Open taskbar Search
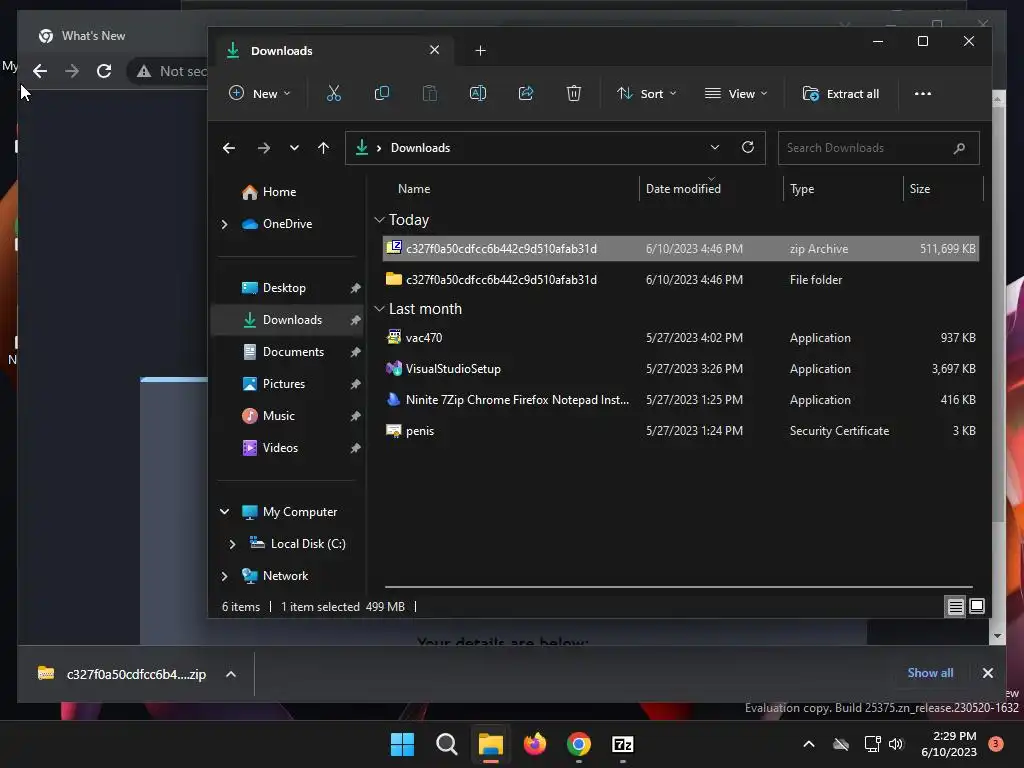The width and height of the screenshot is (1024, 768). pos(447,744)
